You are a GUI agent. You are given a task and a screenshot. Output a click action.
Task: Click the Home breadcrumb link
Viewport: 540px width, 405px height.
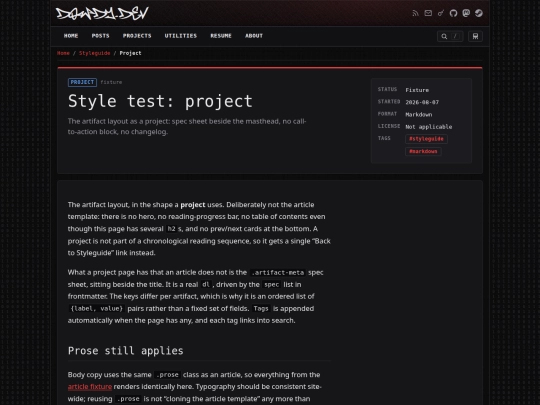tap(63, 53)
